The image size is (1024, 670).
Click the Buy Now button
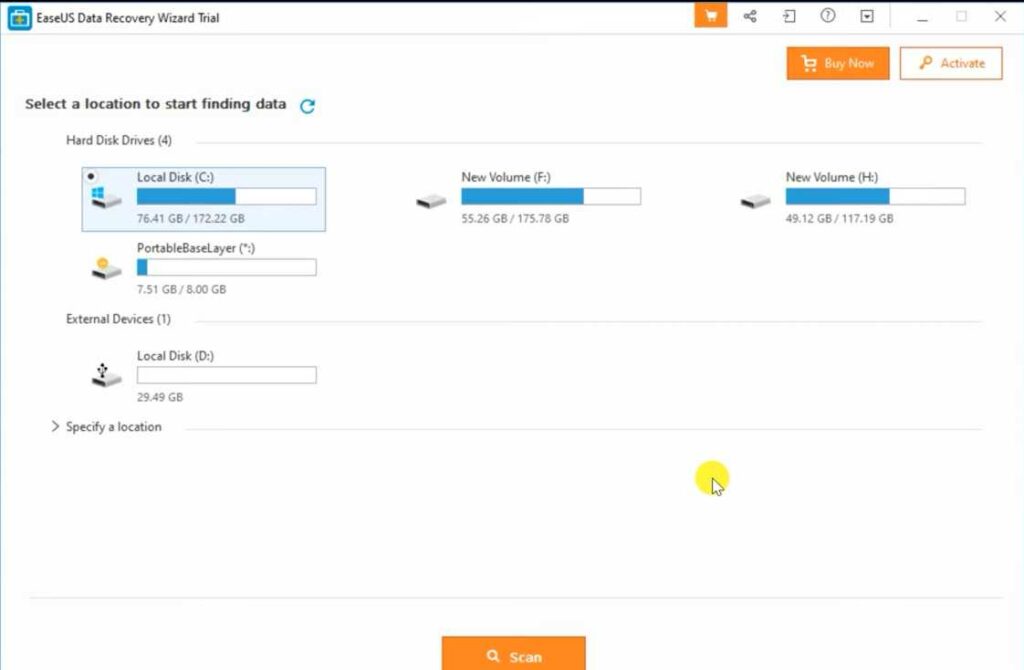point(838,63)
